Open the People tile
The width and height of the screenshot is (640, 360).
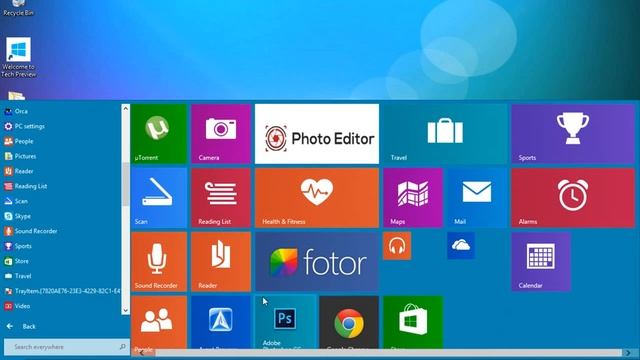point(159,322)
